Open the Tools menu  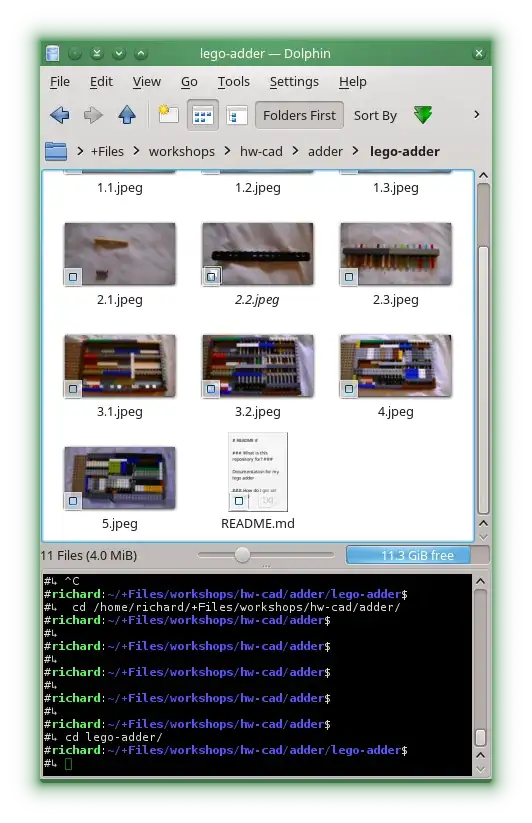(233, 81)
